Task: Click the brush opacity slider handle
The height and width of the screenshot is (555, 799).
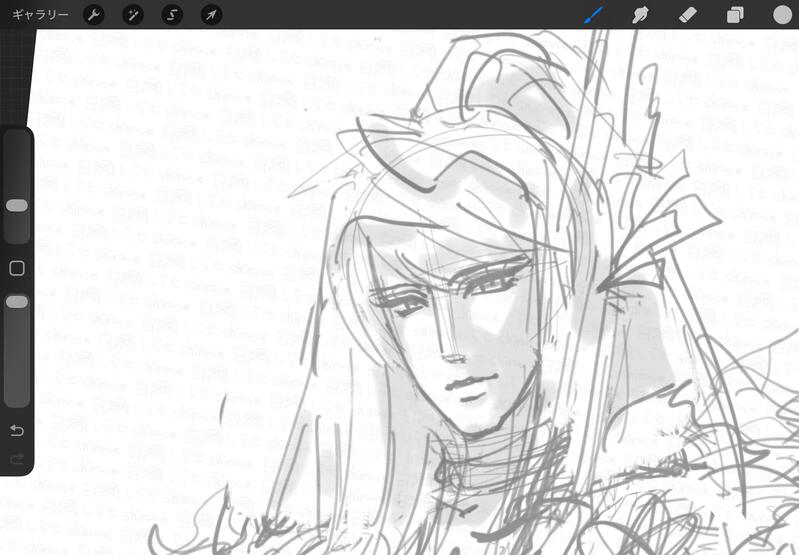Action: pos(17,302)
